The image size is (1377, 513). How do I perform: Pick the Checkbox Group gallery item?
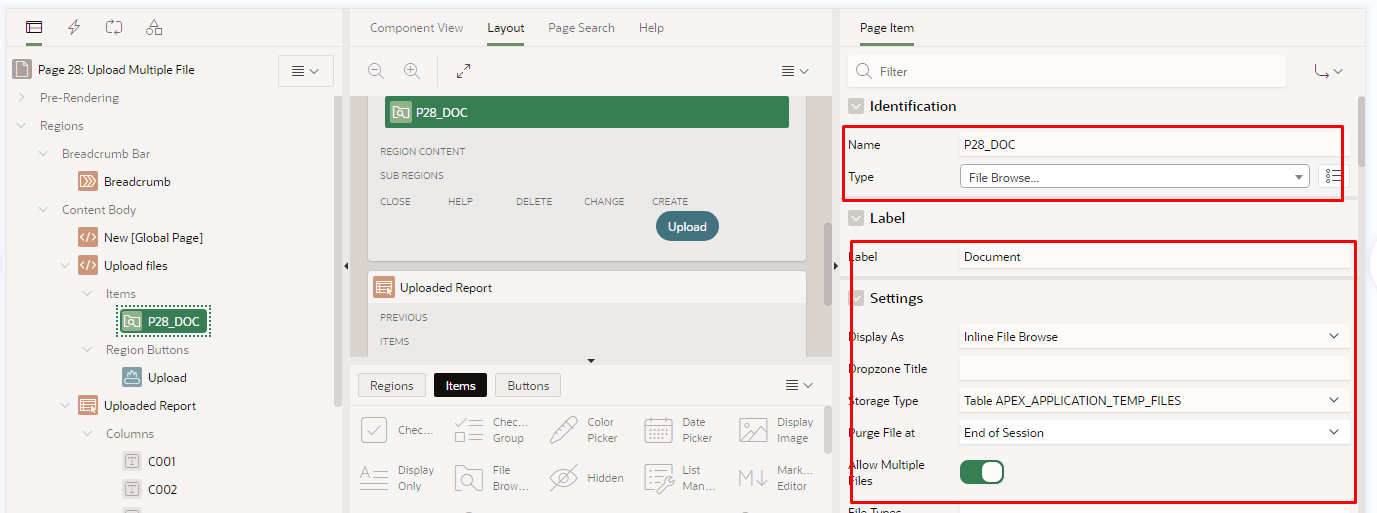[491, 430]
